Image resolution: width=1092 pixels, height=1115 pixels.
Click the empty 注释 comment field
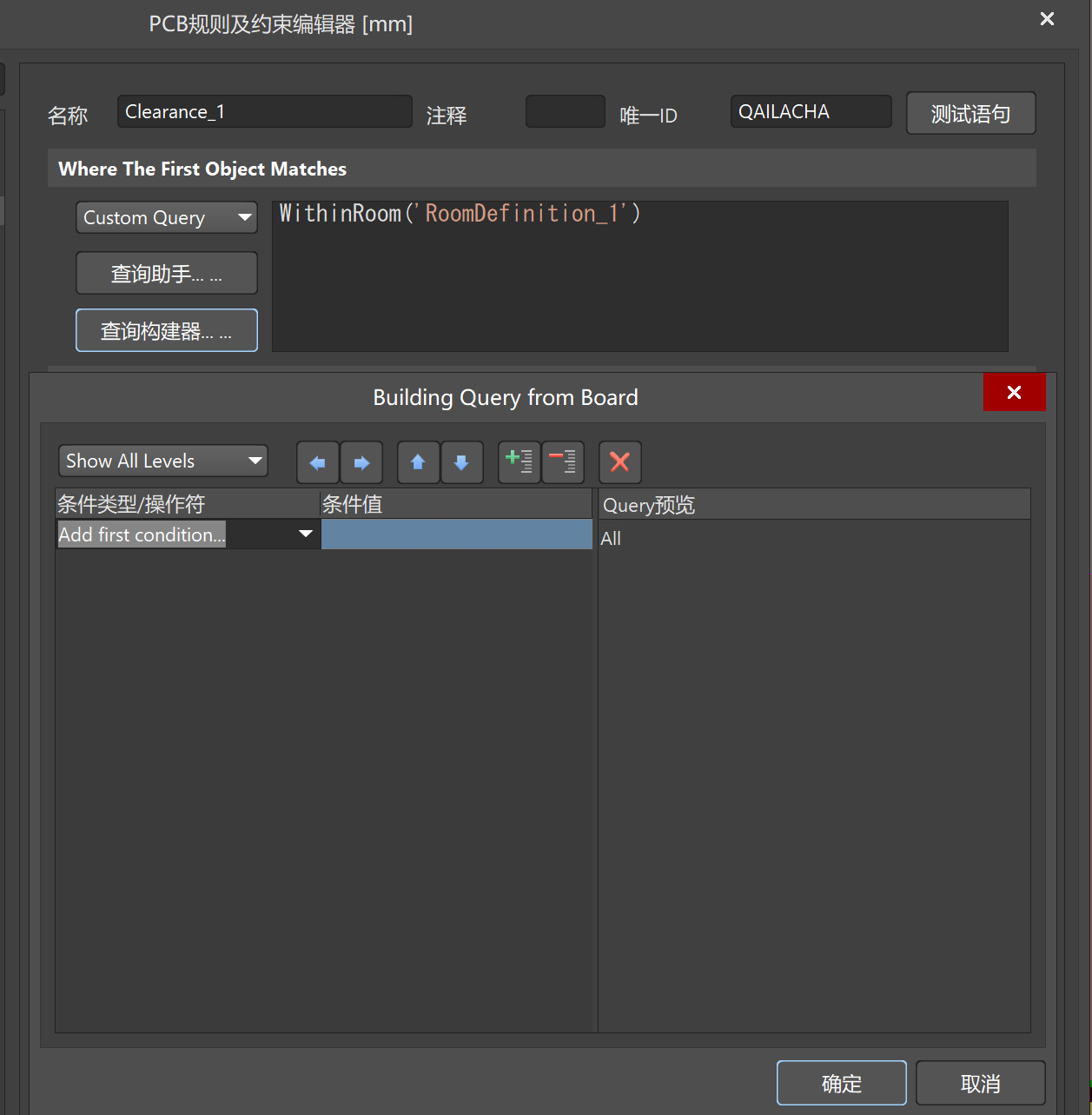click(x=565, y=112)
